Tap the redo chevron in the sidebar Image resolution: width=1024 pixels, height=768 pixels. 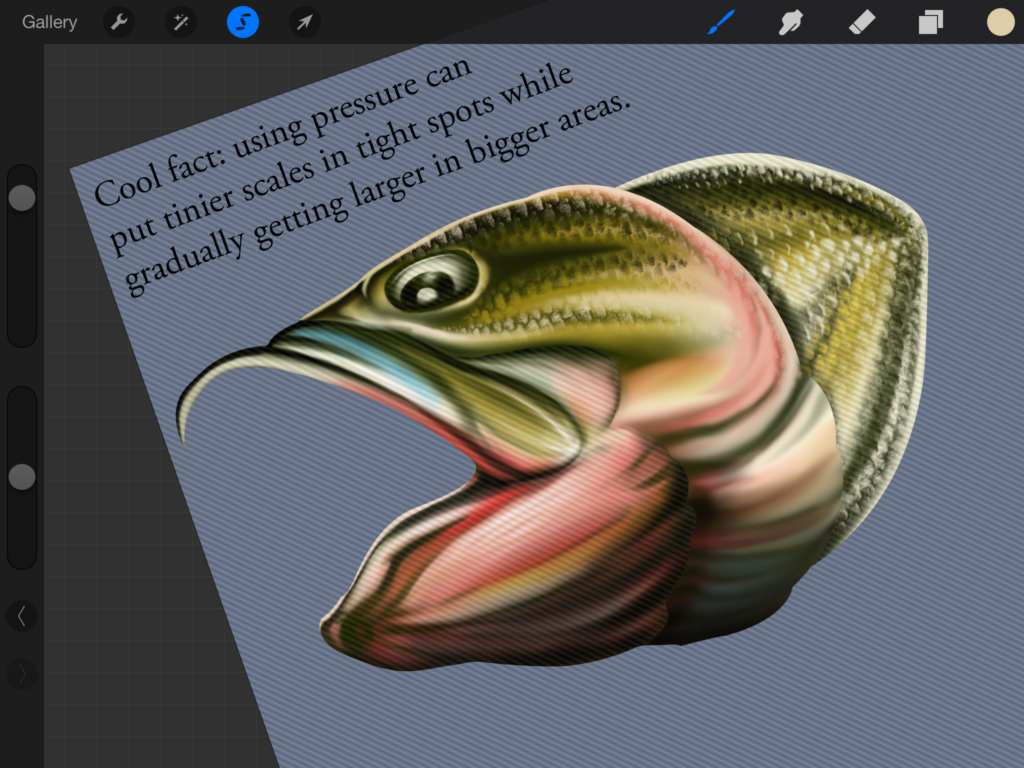pos(21,674)
